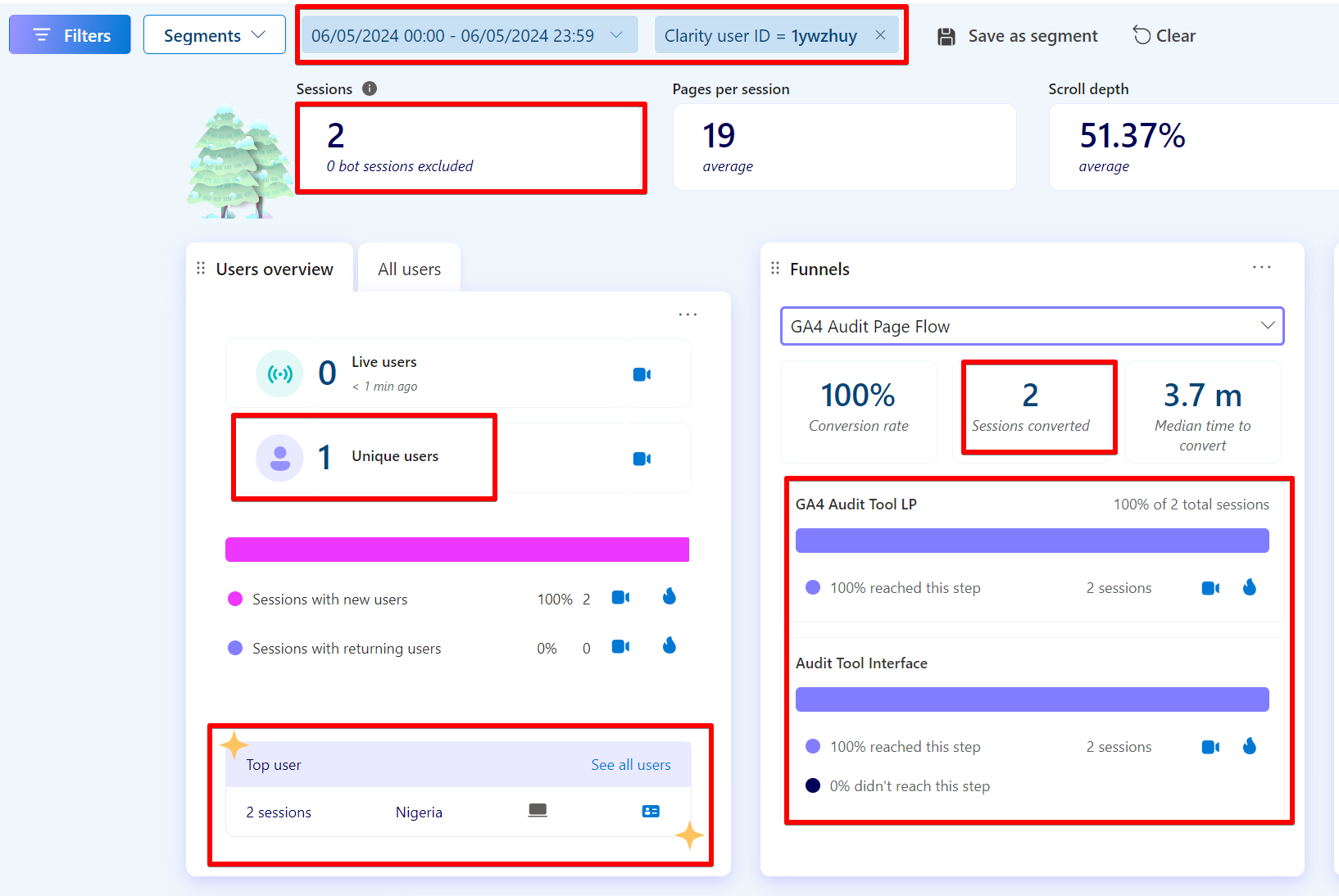The height and width of the screenshot is (896, 1339).
Task: Open the Sessions info tooltip icon
Action: (x=370, y=88)
